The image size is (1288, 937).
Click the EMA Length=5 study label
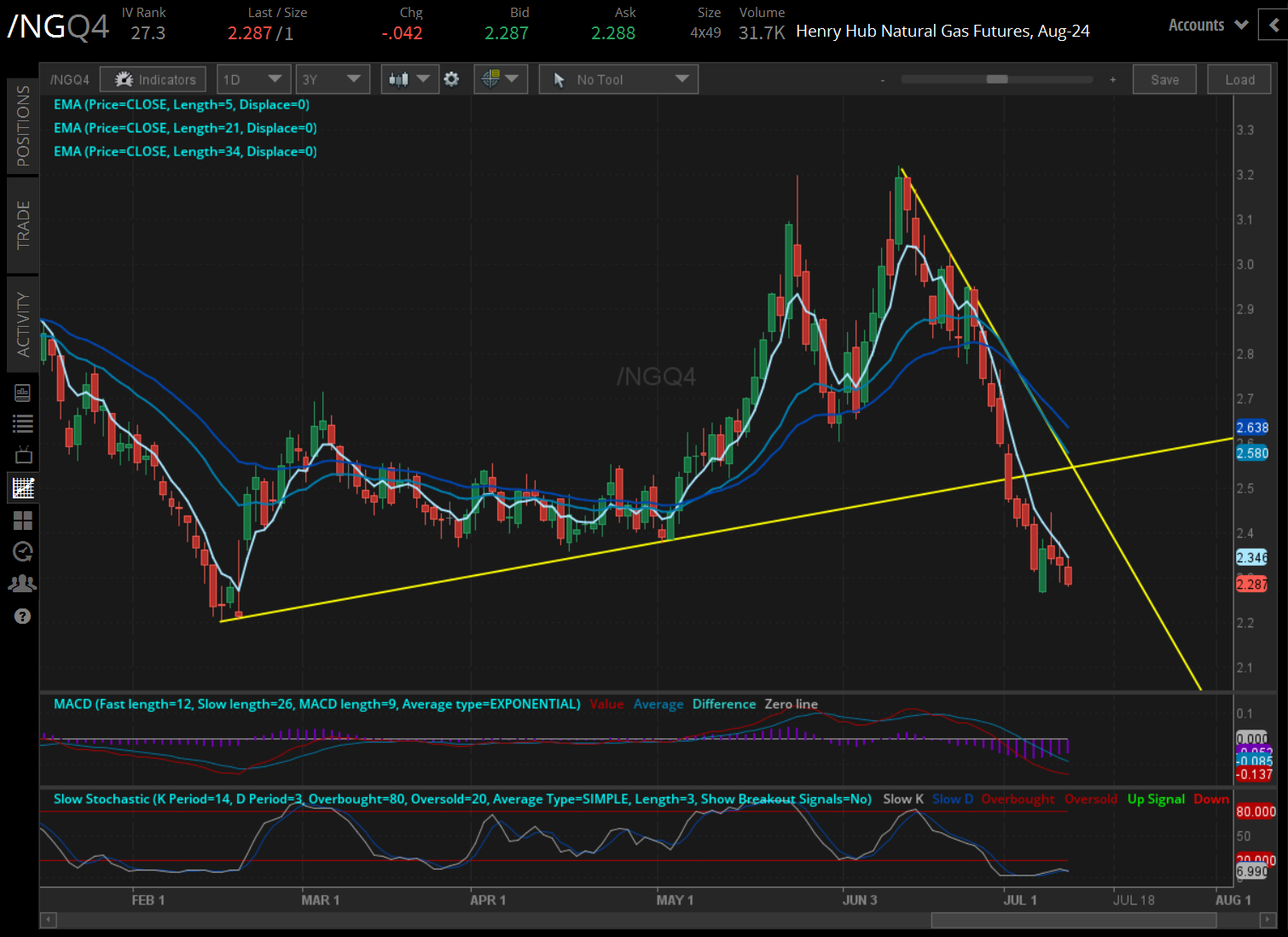(182, 105)
